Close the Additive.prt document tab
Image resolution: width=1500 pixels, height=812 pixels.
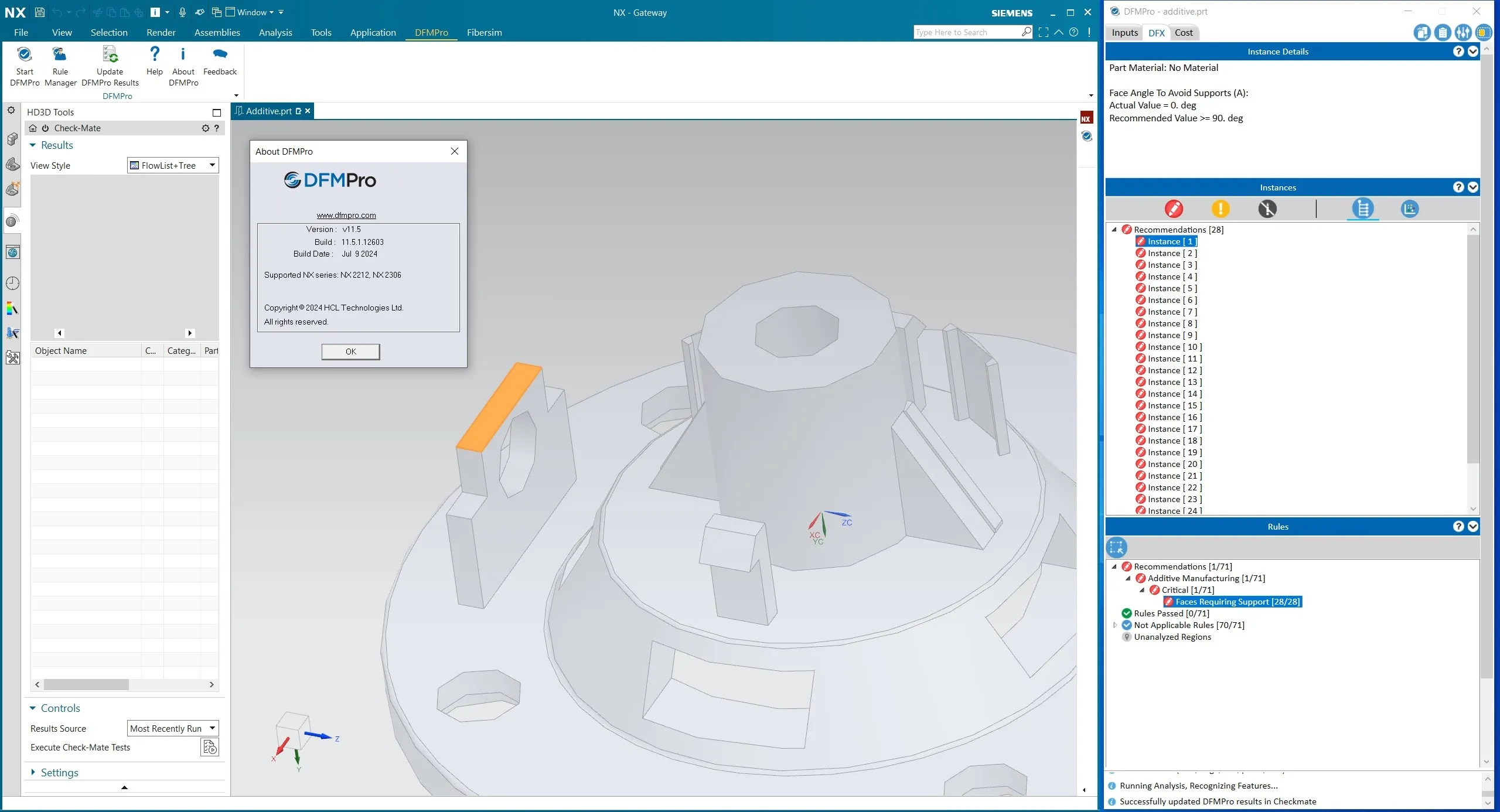click(x=308, y=111)
